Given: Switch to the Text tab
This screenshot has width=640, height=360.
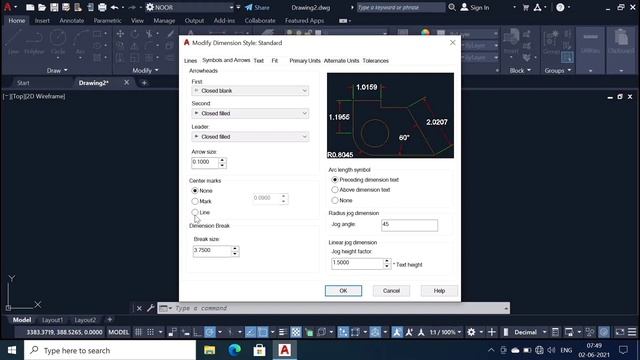Looking at the screenshot, I should 259,61.
